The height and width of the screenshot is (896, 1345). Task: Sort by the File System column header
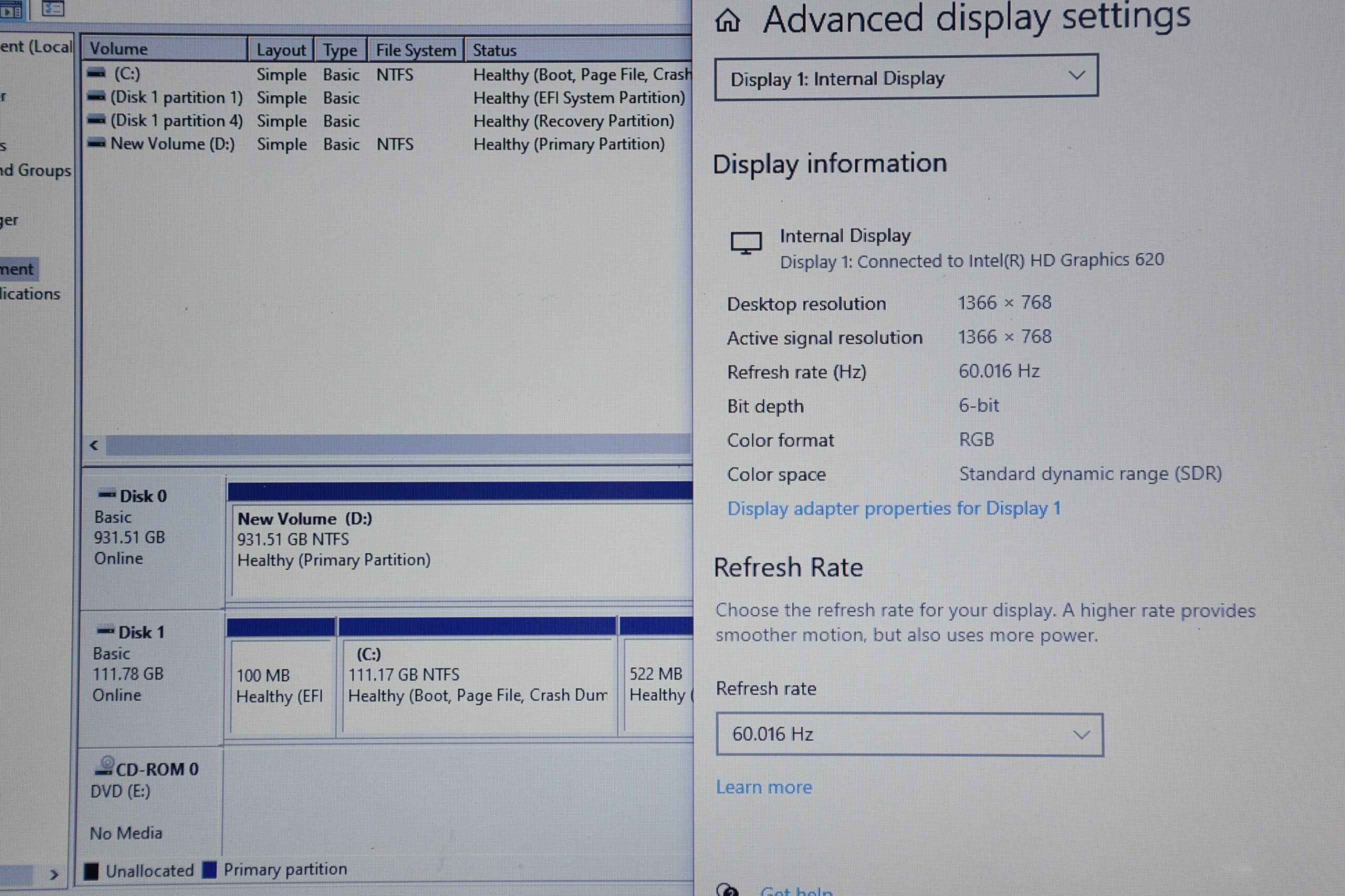(x=416, y=50)
